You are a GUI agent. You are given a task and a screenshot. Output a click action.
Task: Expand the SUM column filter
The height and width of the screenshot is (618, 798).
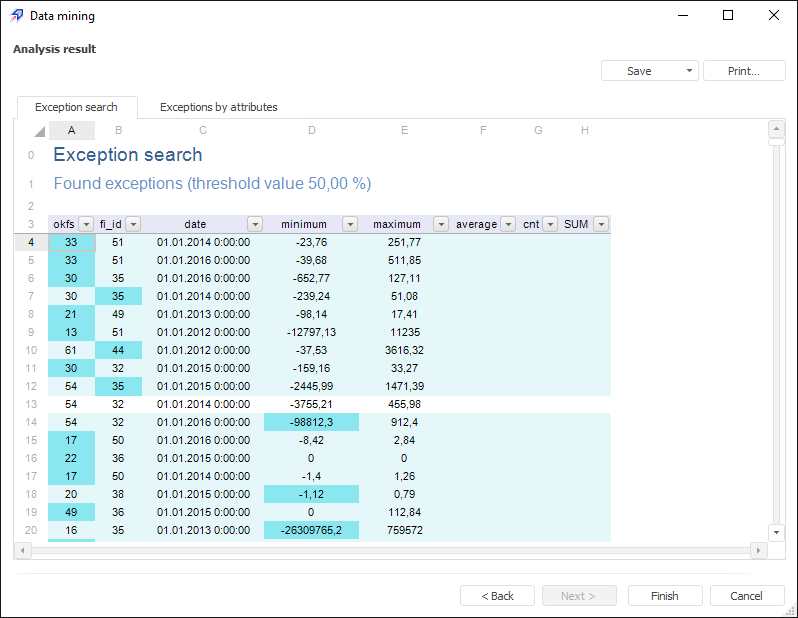[x=600, y=224]
